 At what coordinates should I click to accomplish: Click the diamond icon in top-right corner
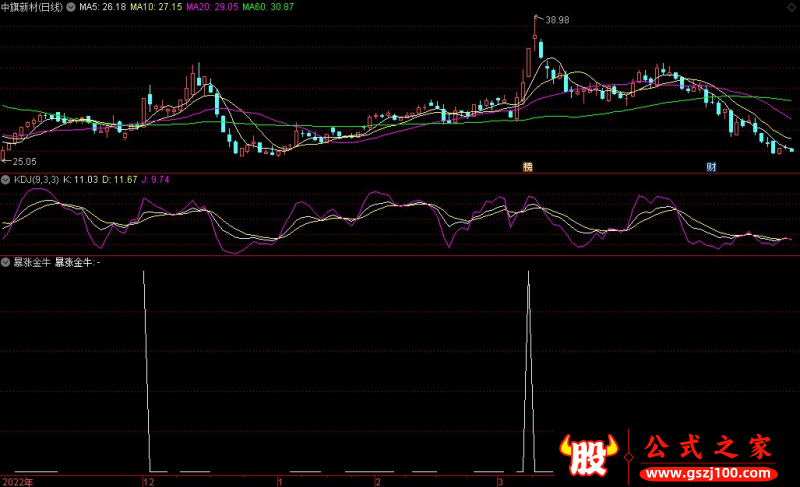[x=792, y=6]
